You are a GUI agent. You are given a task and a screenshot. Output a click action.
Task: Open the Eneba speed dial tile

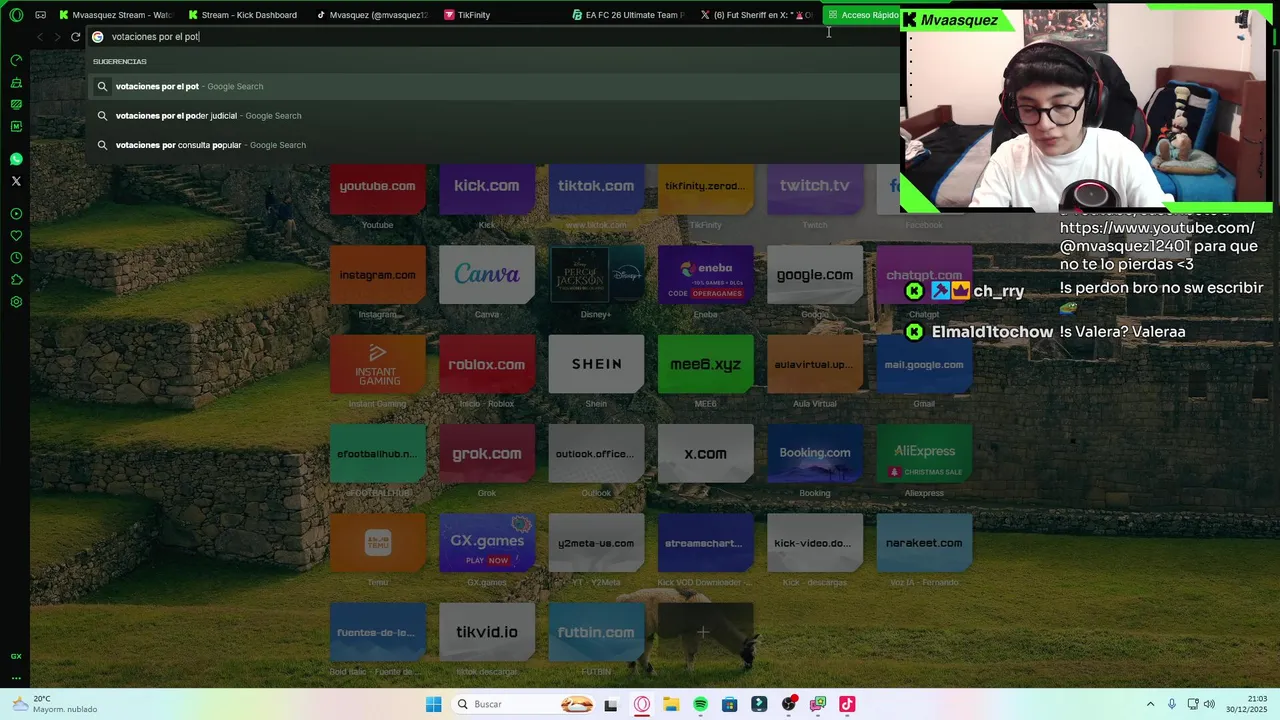click(705, 275)
